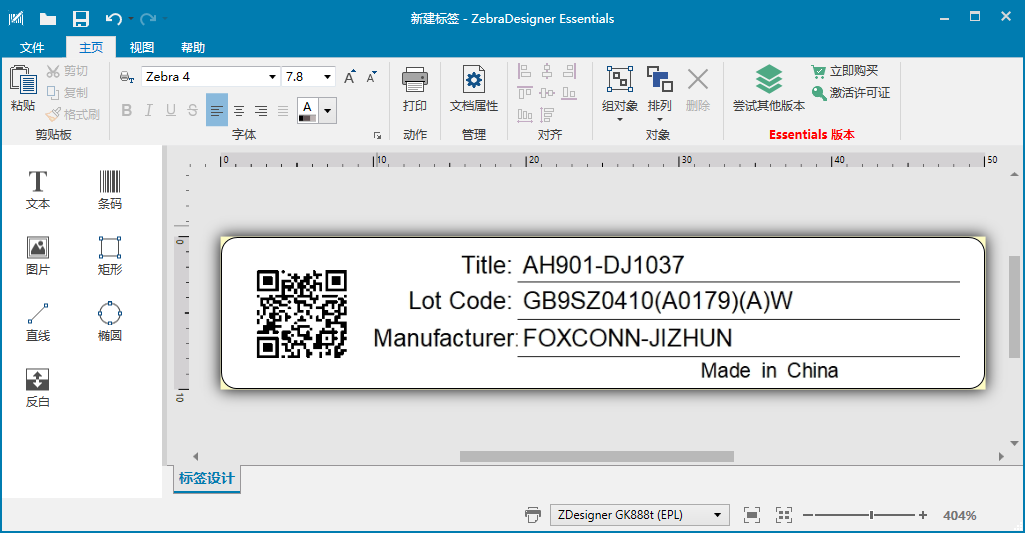Expand the Group Objects dropdown arrow
The image size is (1025, 533).
click(620, 120)
